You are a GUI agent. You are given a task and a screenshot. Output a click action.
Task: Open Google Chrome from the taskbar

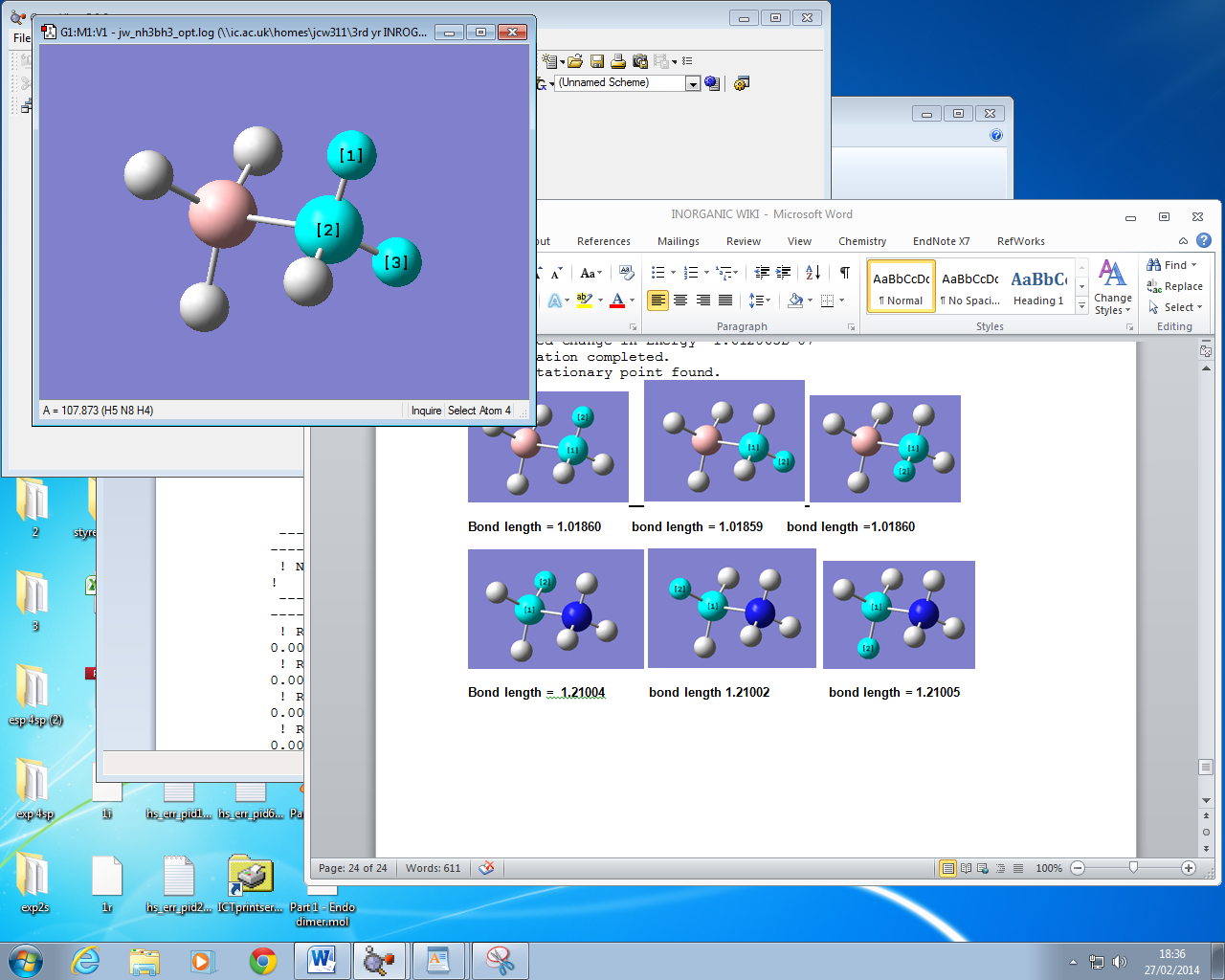coord(263,960)
